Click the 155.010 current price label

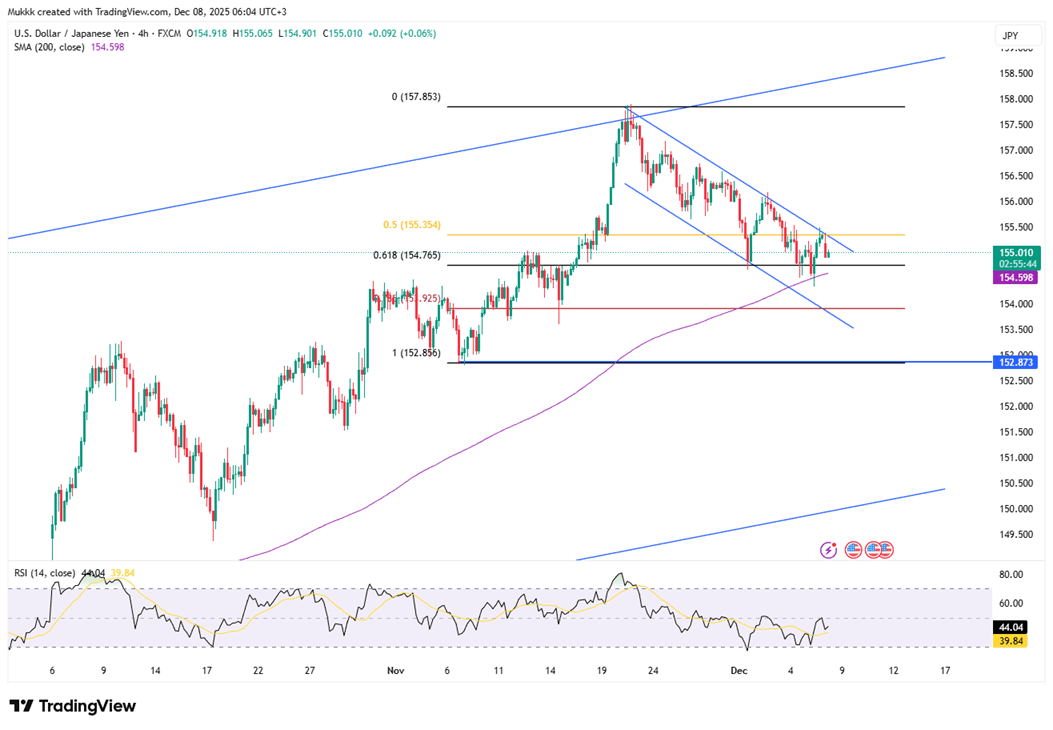tap(1017, 254)
